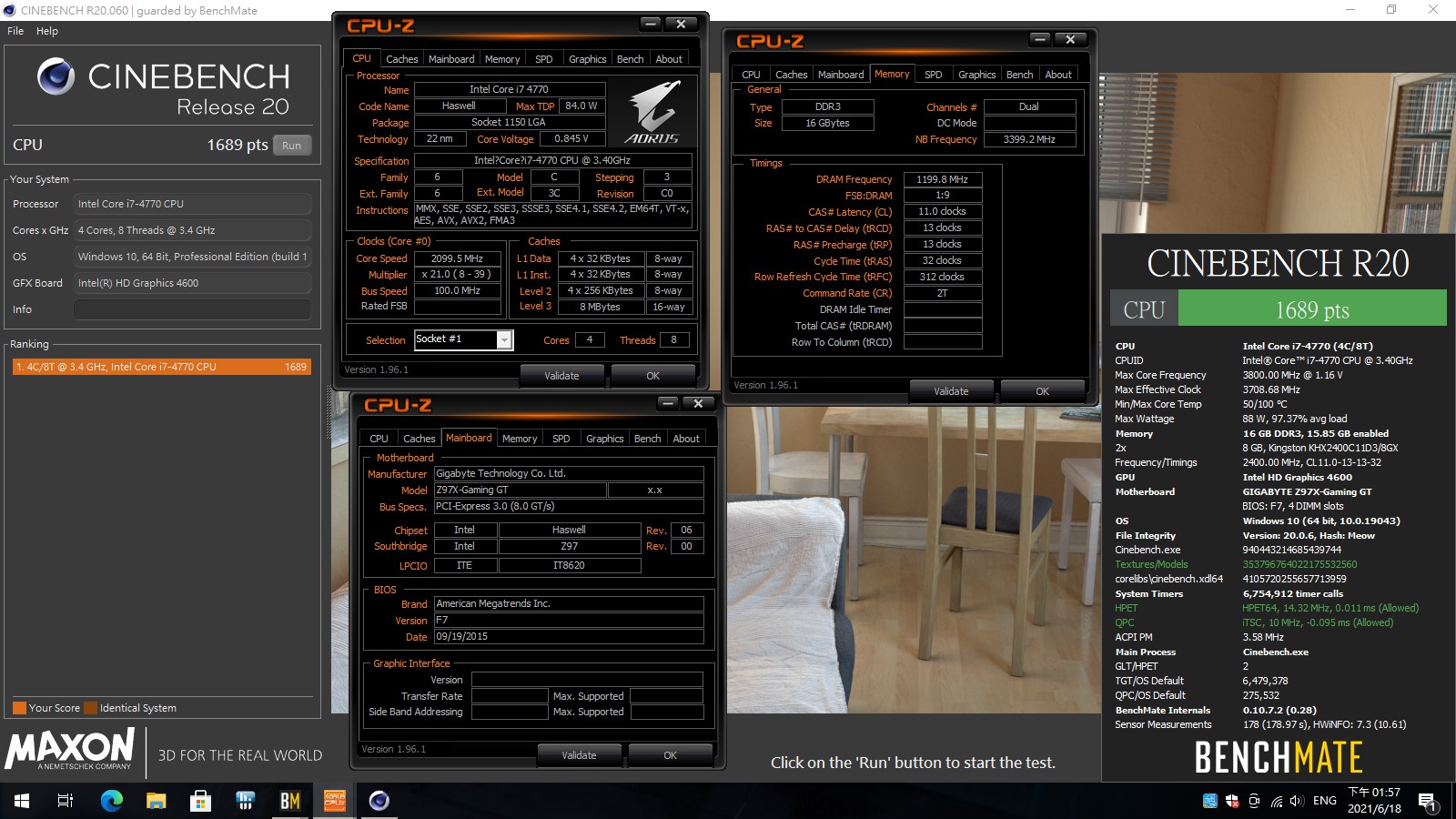This screenshot has height=819, width=1456.
Task: Open Microsoft Store from the taskbar
Action: tap(200, 801)
